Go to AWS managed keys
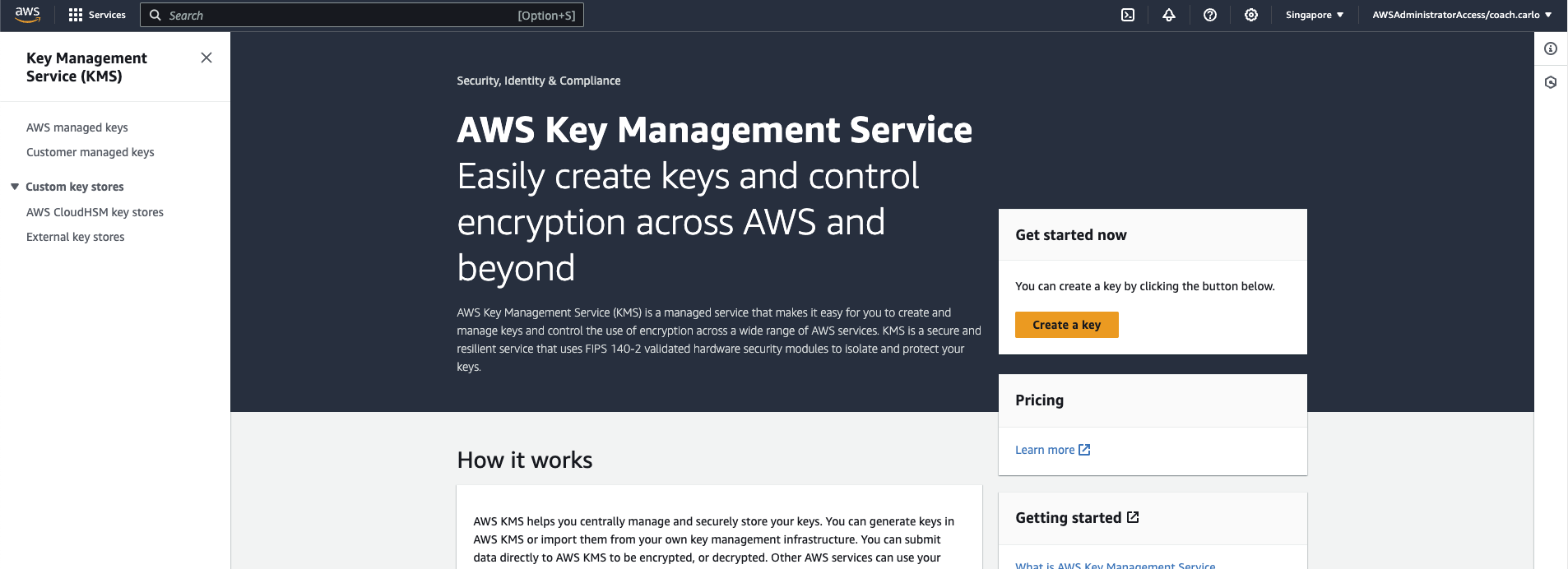Viewport: 1568px width, 569px height. 77,127
